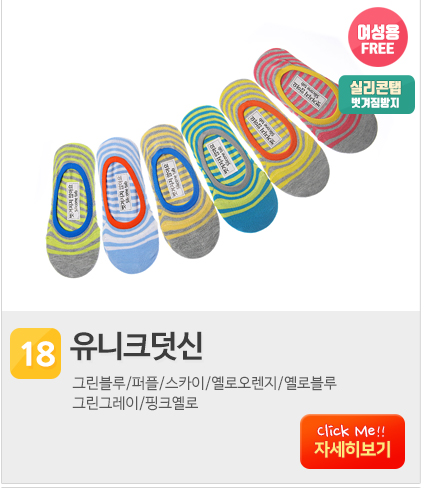Click the 그린블루 color option text

tap(98, 383)
